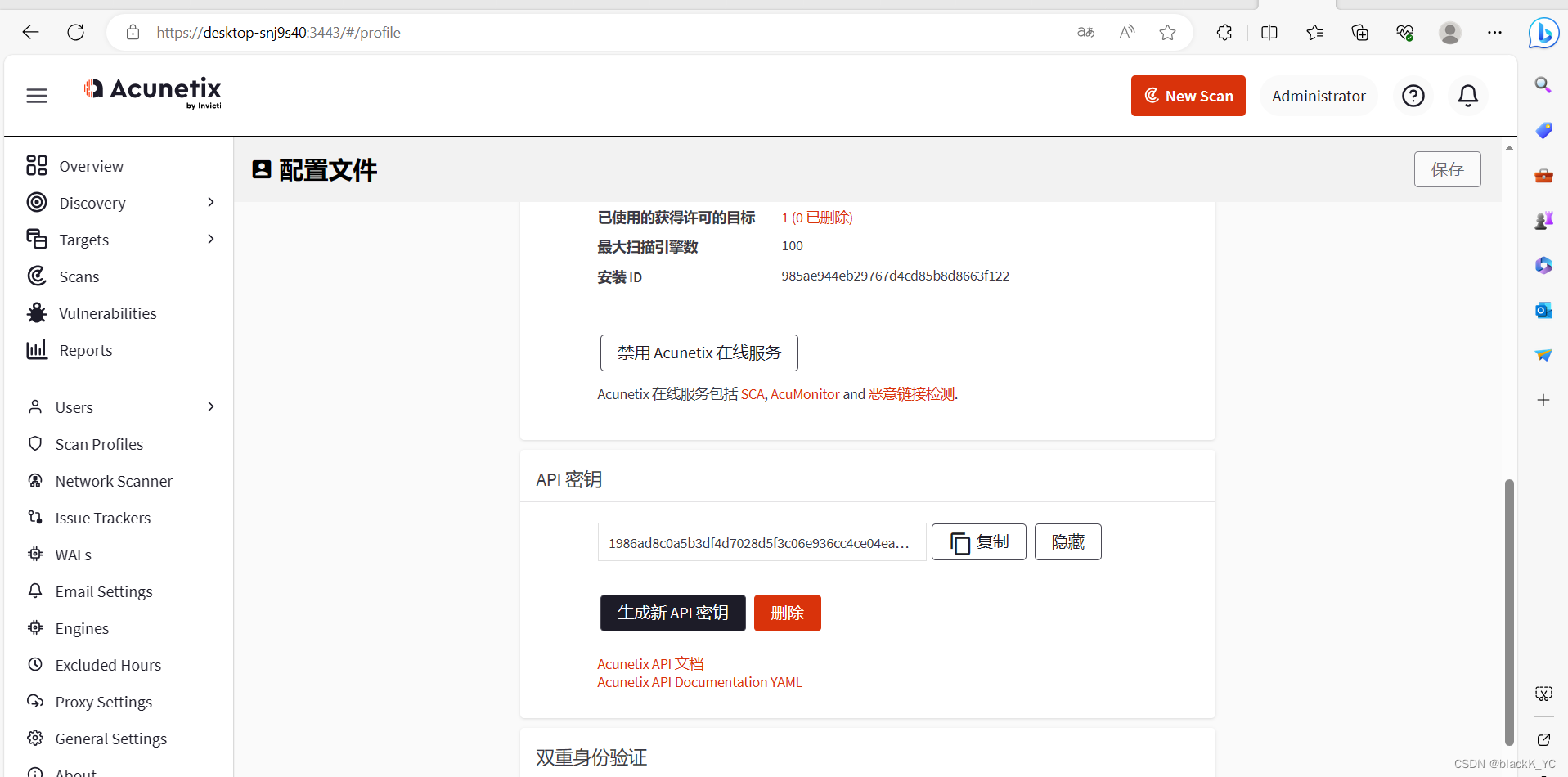
Task: Open Bing Copilot sidebar icon
Action: click(x=1543, y=33)
